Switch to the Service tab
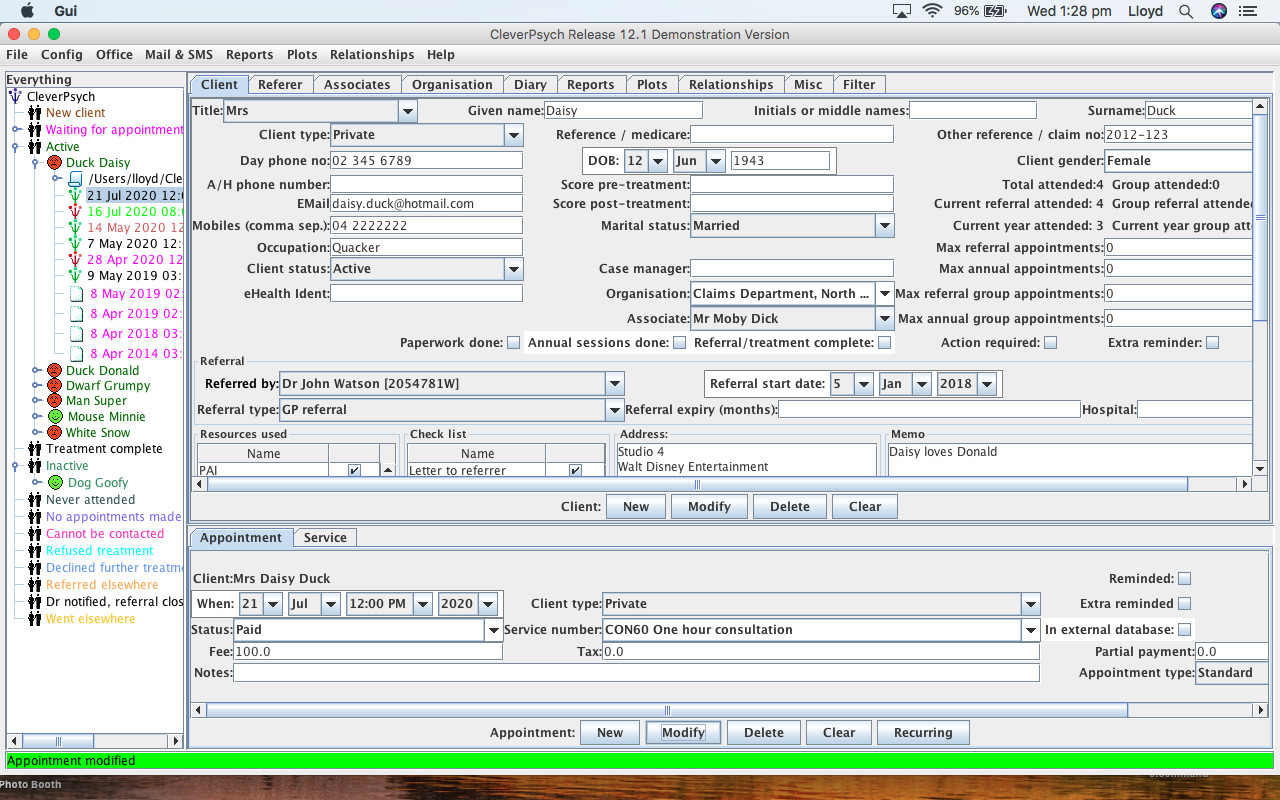Viewport: 1280px width, 800px height. (325, 538)
